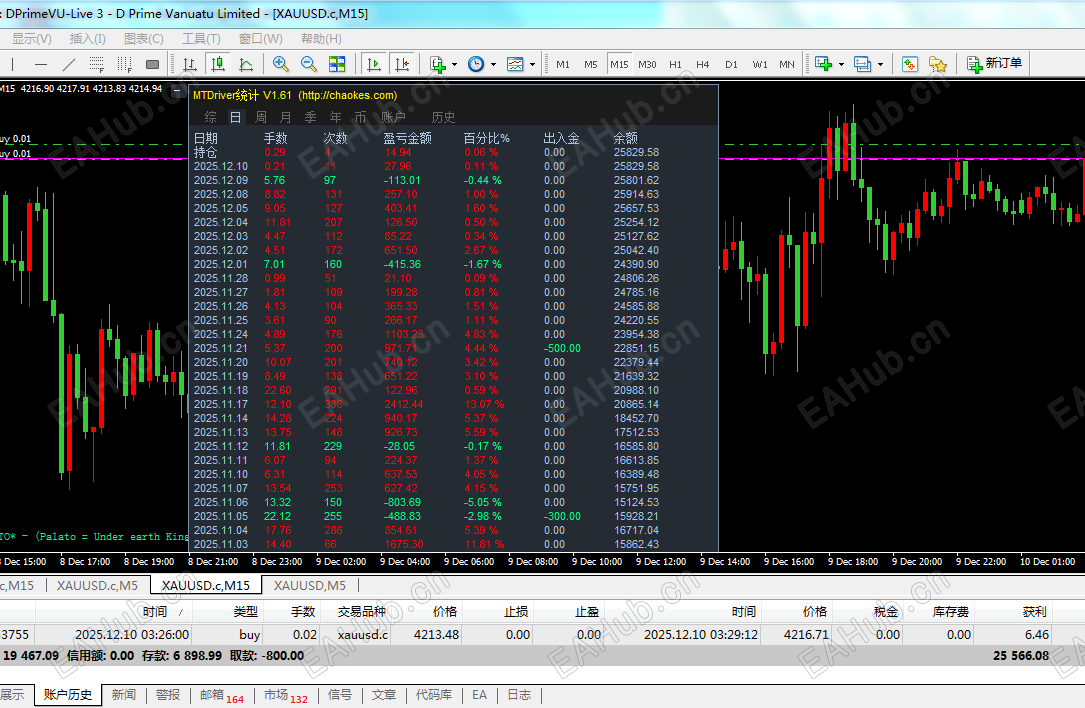Select 日 daily tab in MTDriver panel
This screenshot has width=1085, height=708.
(x=236, y=117)
